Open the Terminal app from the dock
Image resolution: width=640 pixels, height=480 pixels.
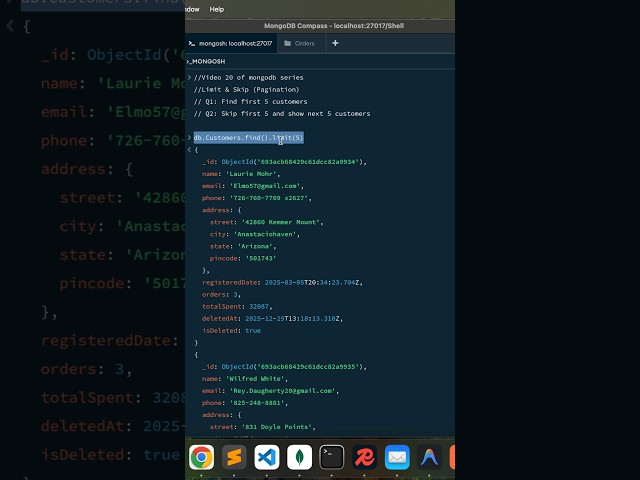332,457
